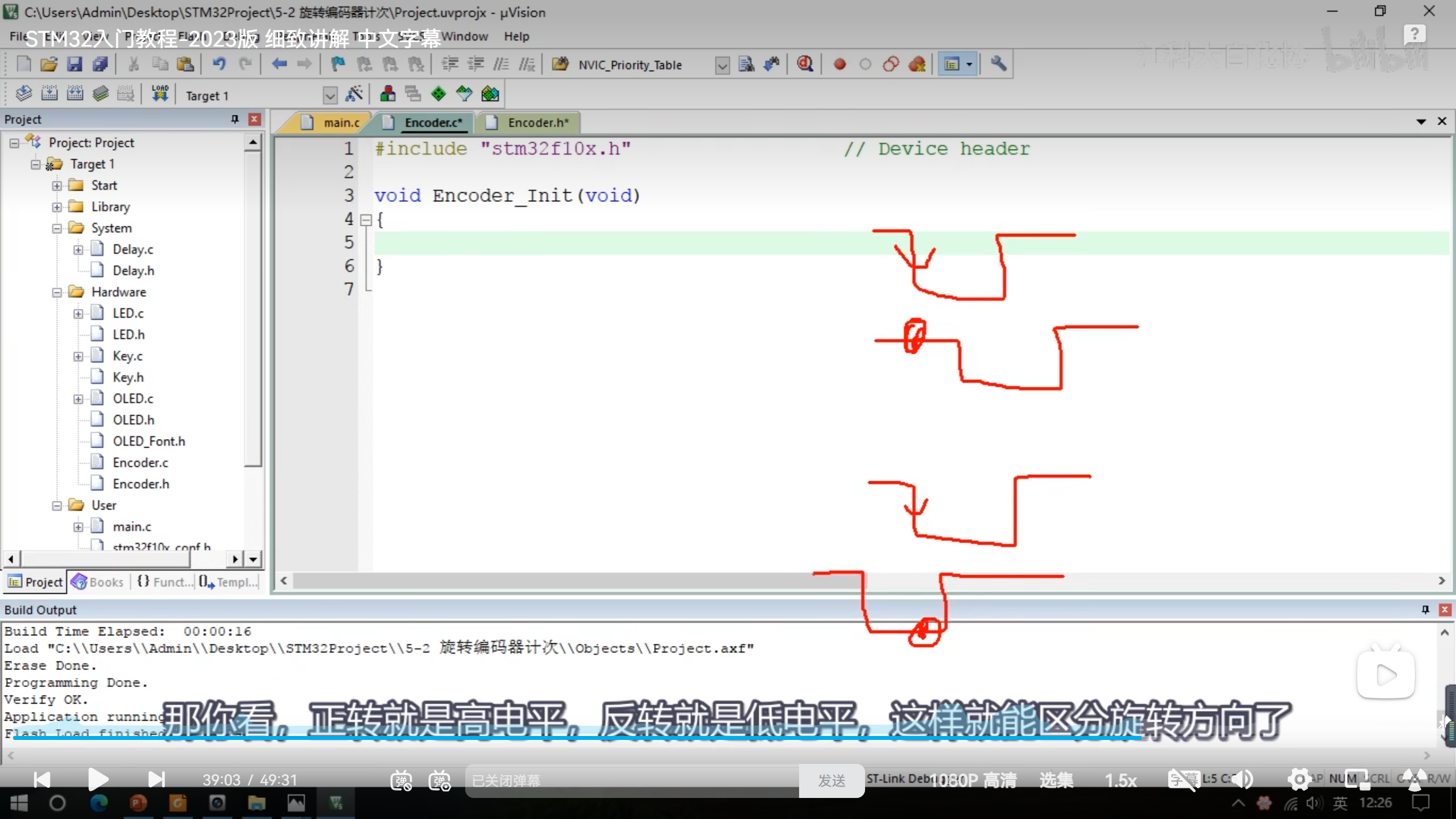Collapse the Hardware folder in tree
The height and width of the screenshot is (819, 1456).
point(57,292)
